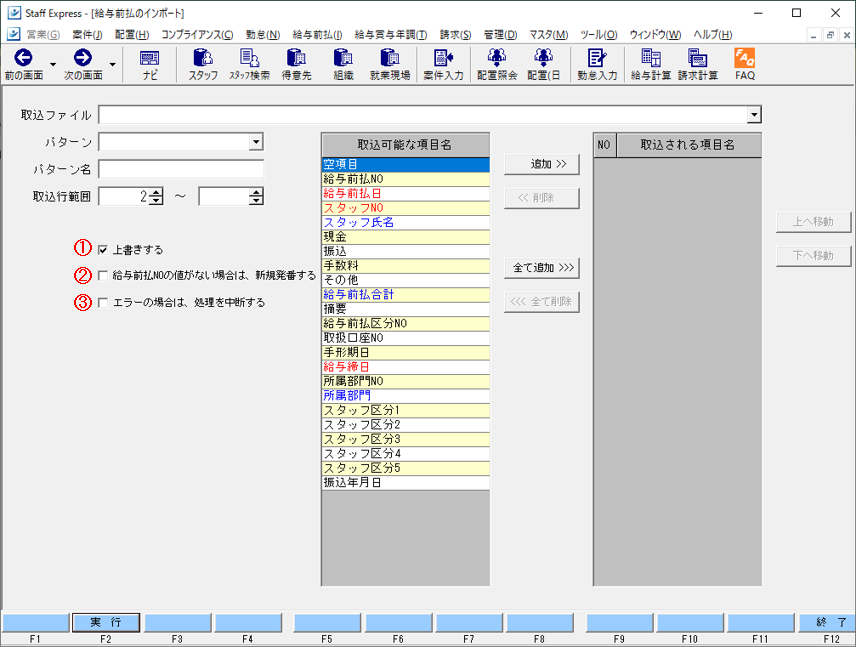
Task: Click the document icon left of 営業 menu
Action: pyautogui.click(x=14, y=34)
